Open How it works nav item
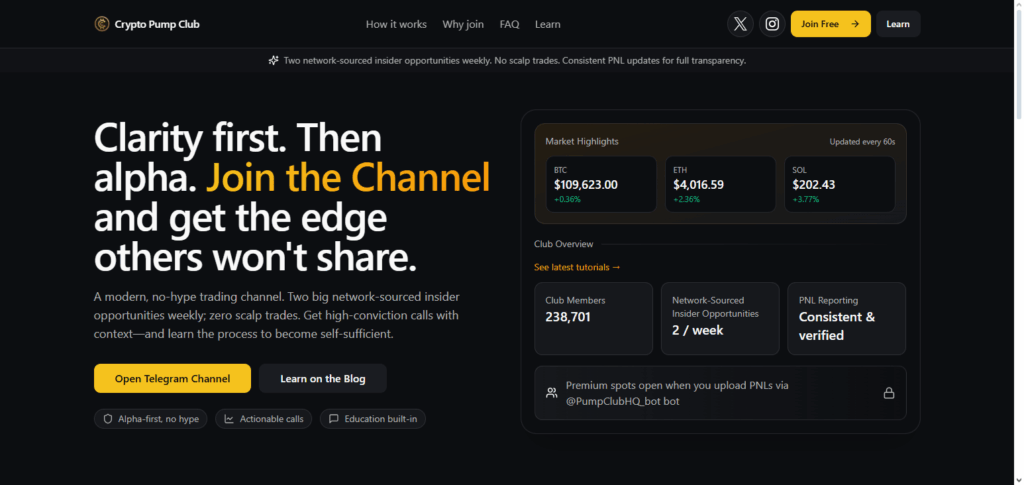 [396, 24]
